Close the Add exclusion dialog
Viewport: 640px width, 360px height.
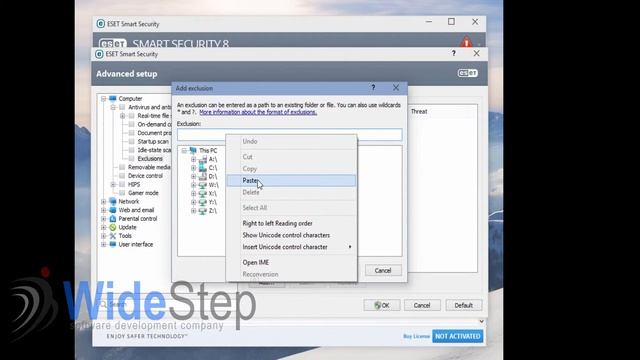(396, 88)
